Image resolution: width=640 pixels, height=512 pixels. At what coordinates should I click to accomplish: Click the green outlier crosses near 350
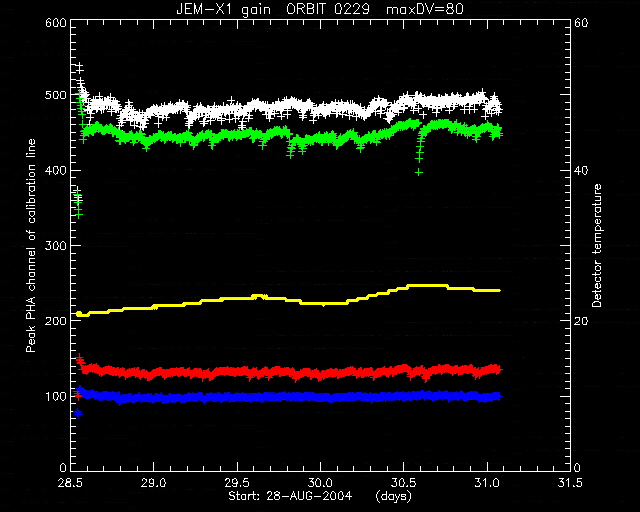[78, 206]
